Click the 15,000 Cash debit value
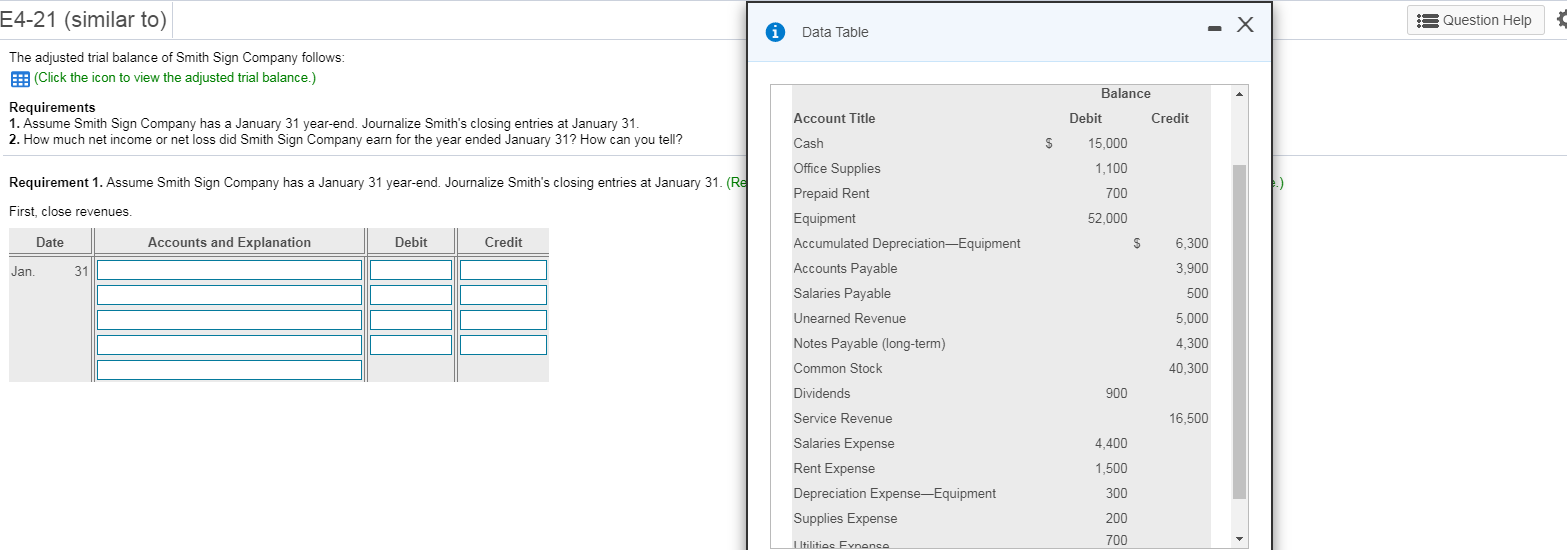 click(x=1108, y=143)
